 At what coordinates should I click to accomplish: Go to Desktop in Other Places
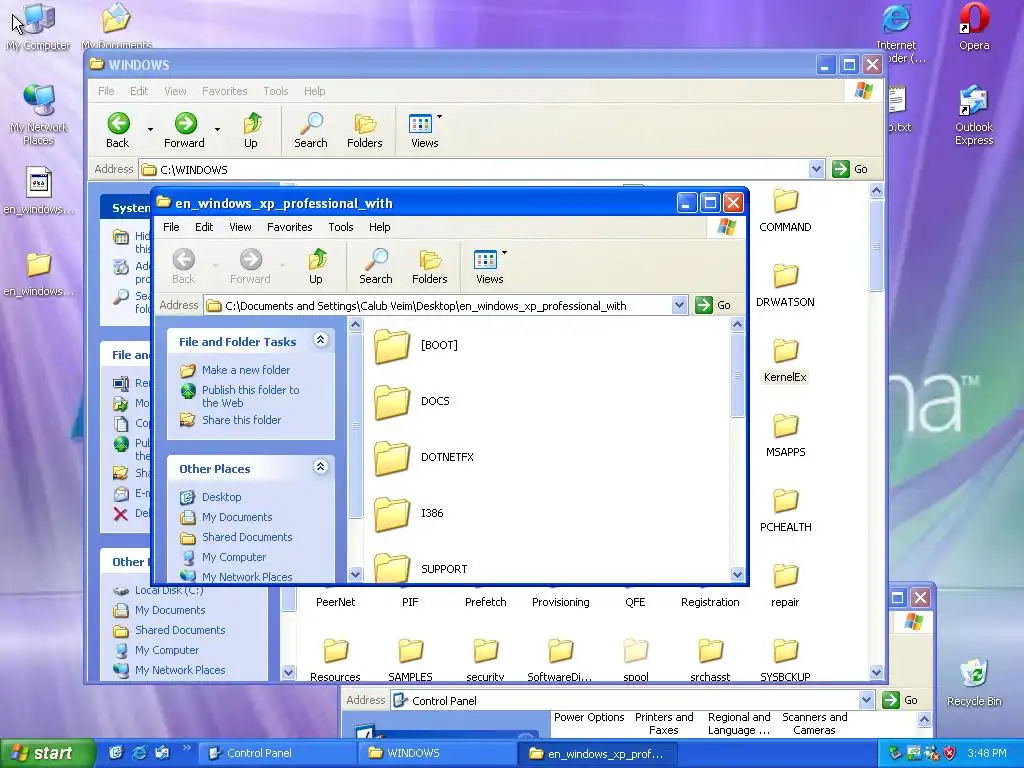[221, 497]
